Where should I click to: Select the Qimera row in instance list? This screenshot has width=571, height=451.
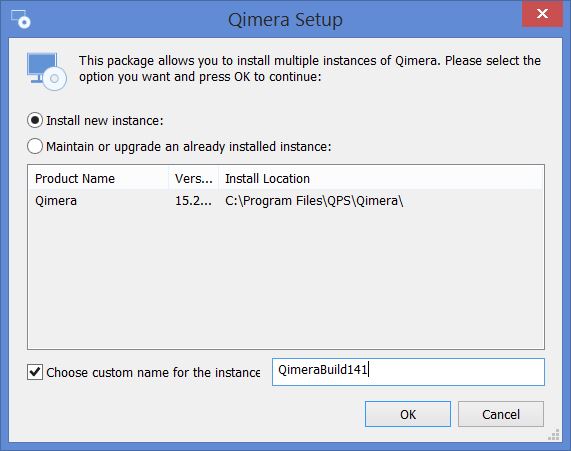286,201
